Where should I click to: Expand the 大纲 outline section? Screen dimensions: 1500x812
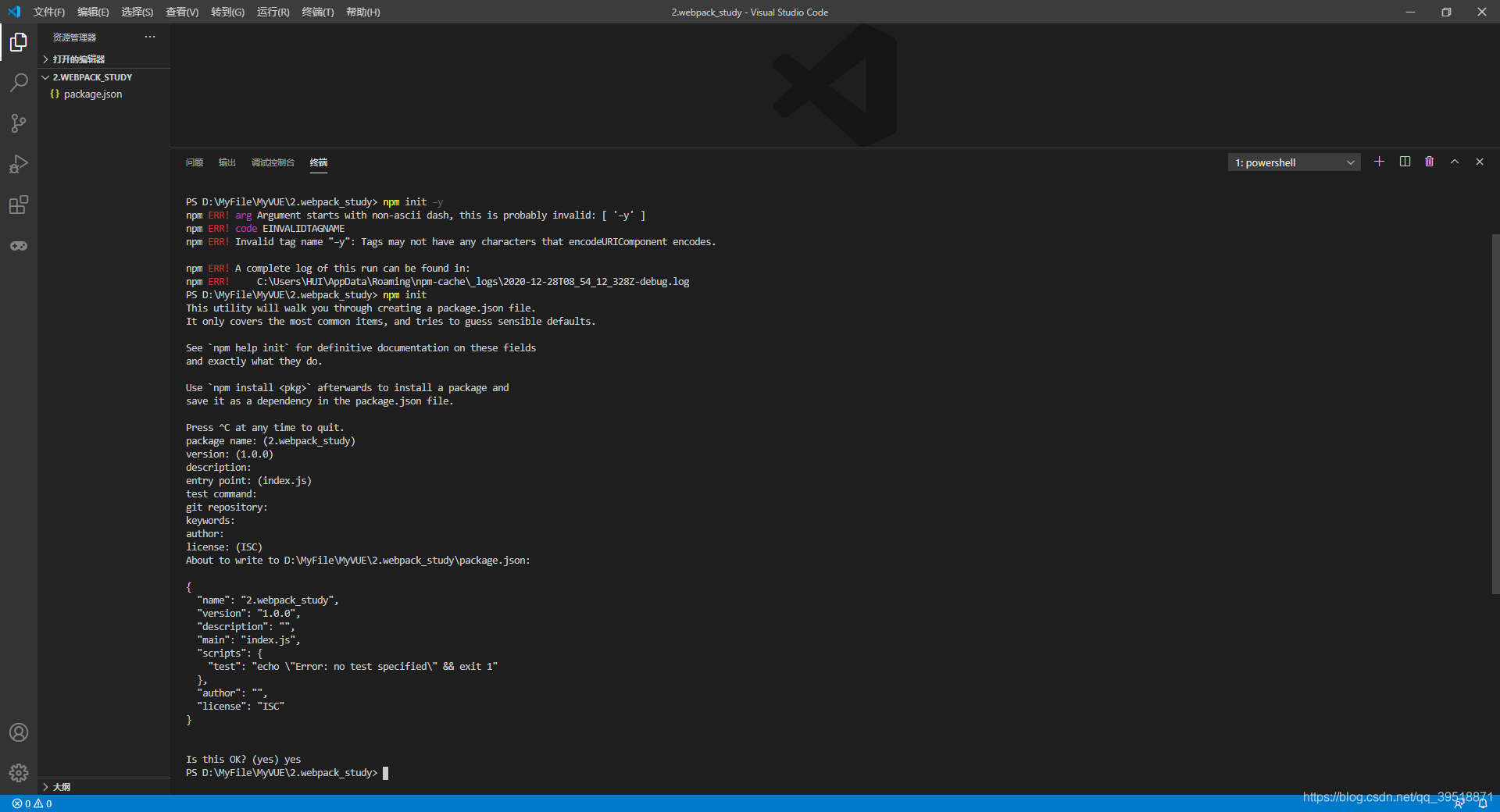tap(104, 787)
